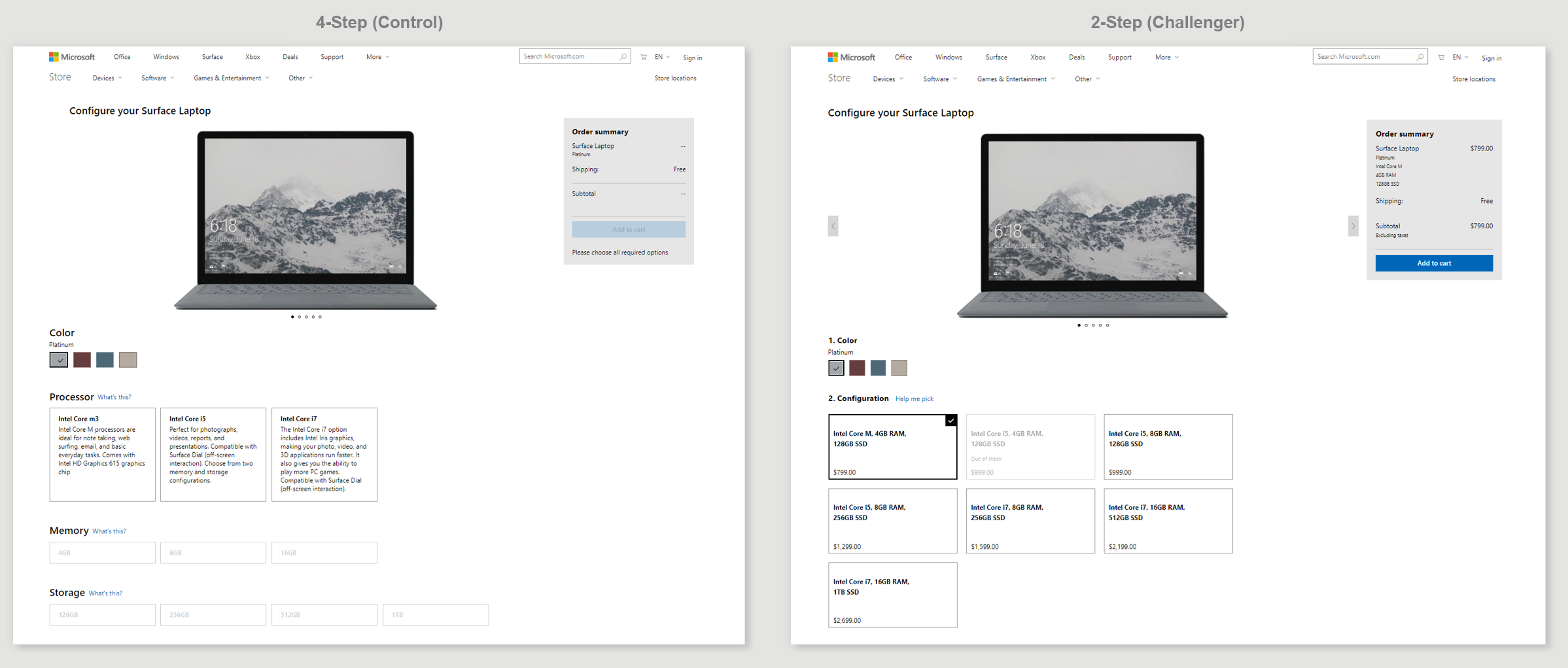Open the Devices dropdown in 4-Step page
Screen dimensions: 1568x668
(x=107, y=78)
